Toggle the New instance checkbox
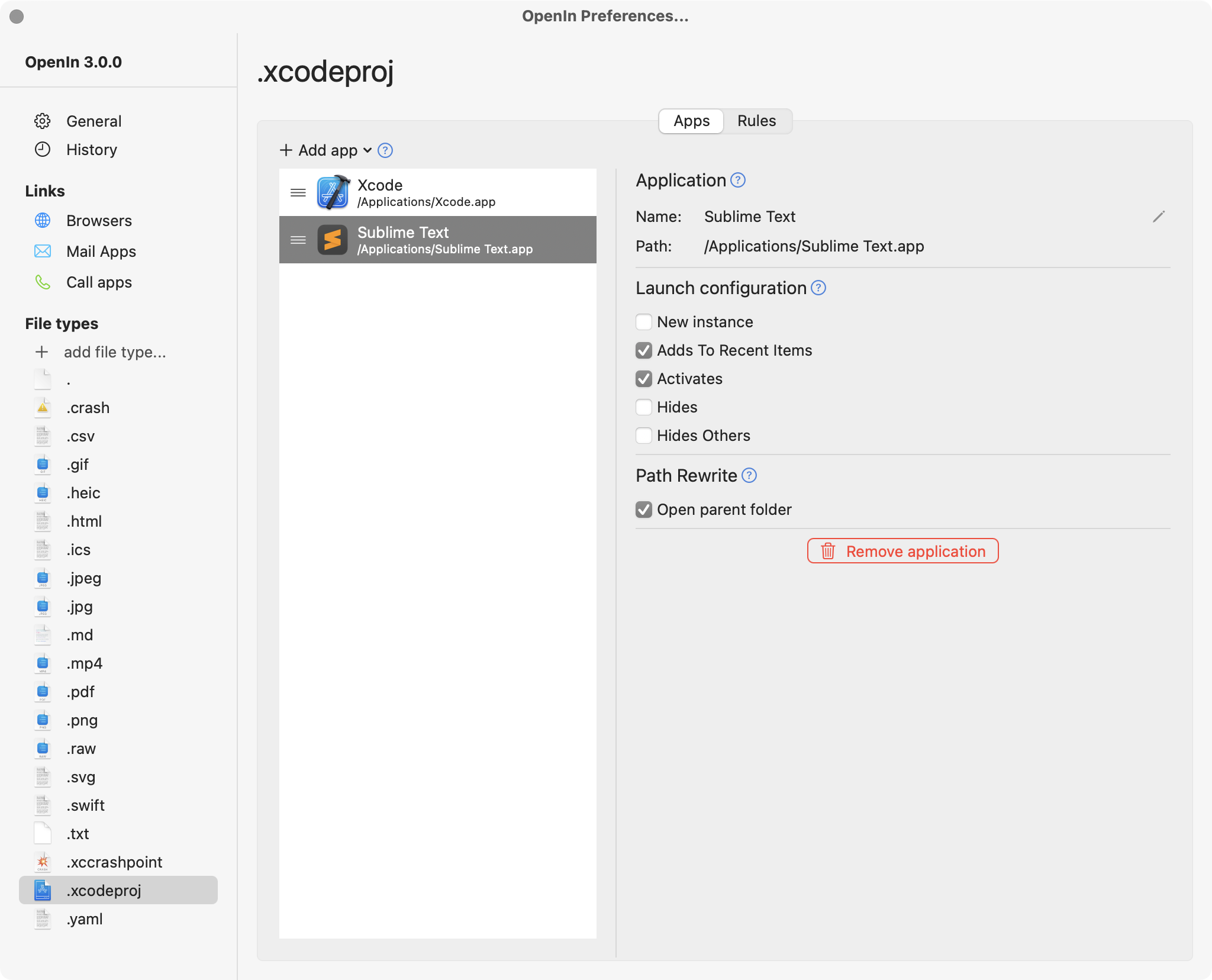Viewport: 1212px width, 980px height. pos(644,322)
